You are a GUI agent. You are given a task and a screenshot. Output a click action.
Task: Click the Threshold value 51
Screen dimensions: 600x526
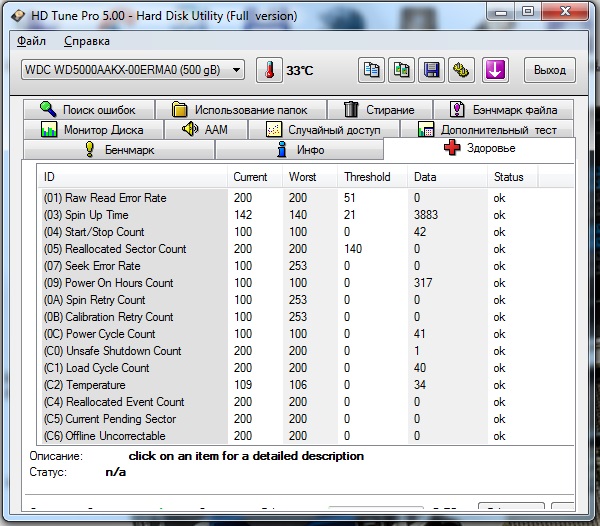(x=349, y=198)
